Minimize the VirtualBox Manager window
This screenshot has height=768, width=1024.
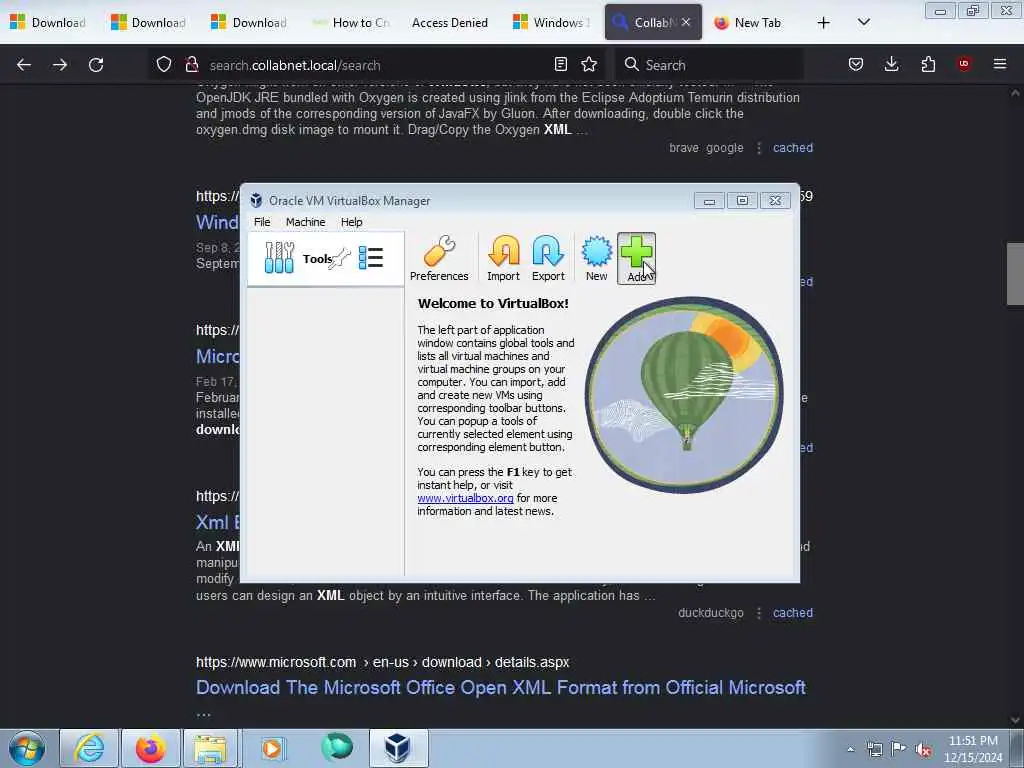(709, 200)
